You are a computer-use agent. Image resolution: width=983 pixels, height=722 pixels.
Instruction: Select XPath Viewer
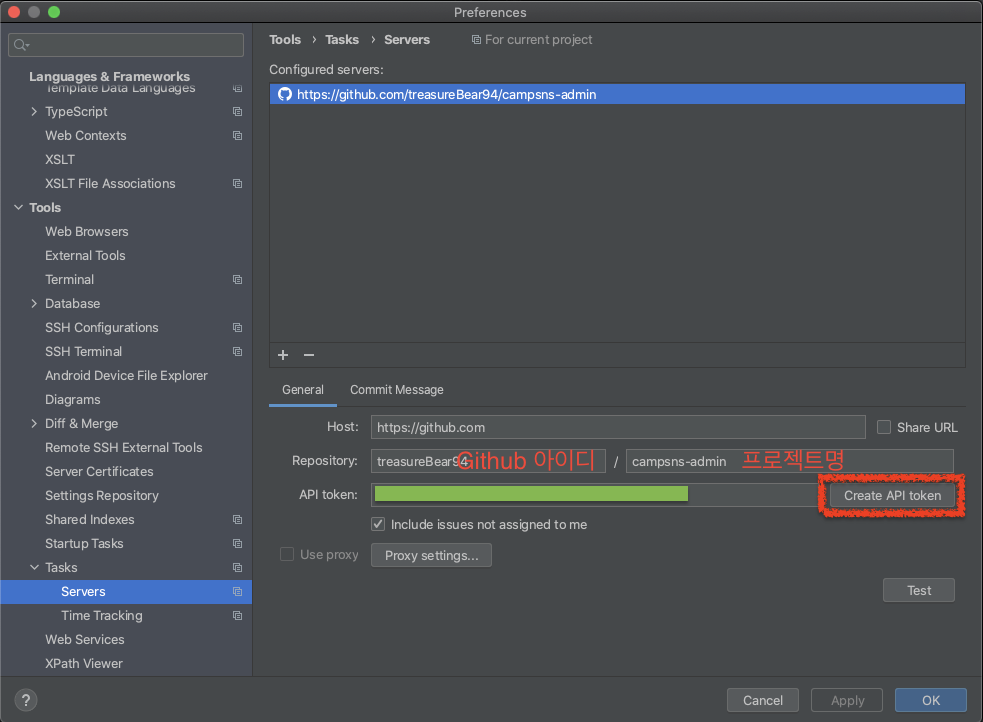pos(84,664)
